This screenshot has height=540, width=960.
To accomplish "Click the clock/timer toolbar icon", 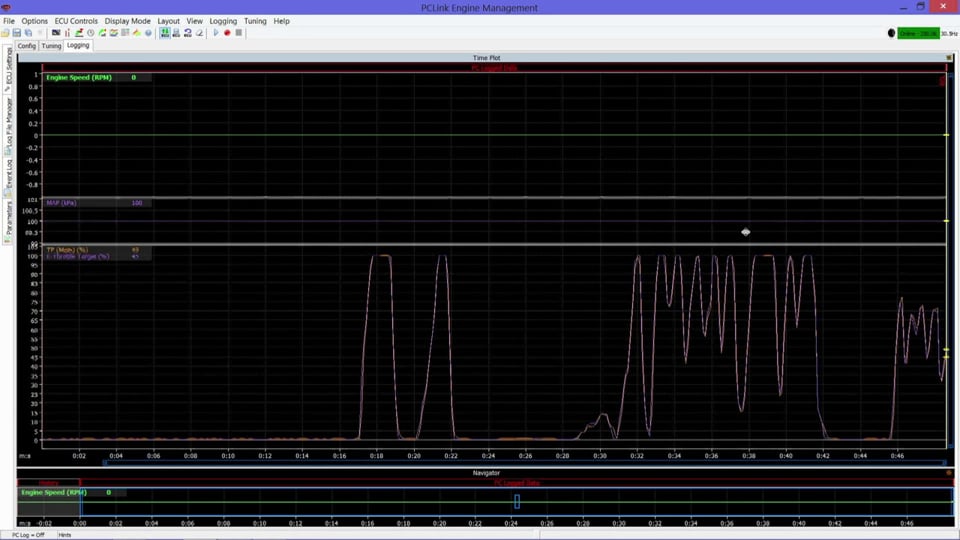I will coord(91,33).
